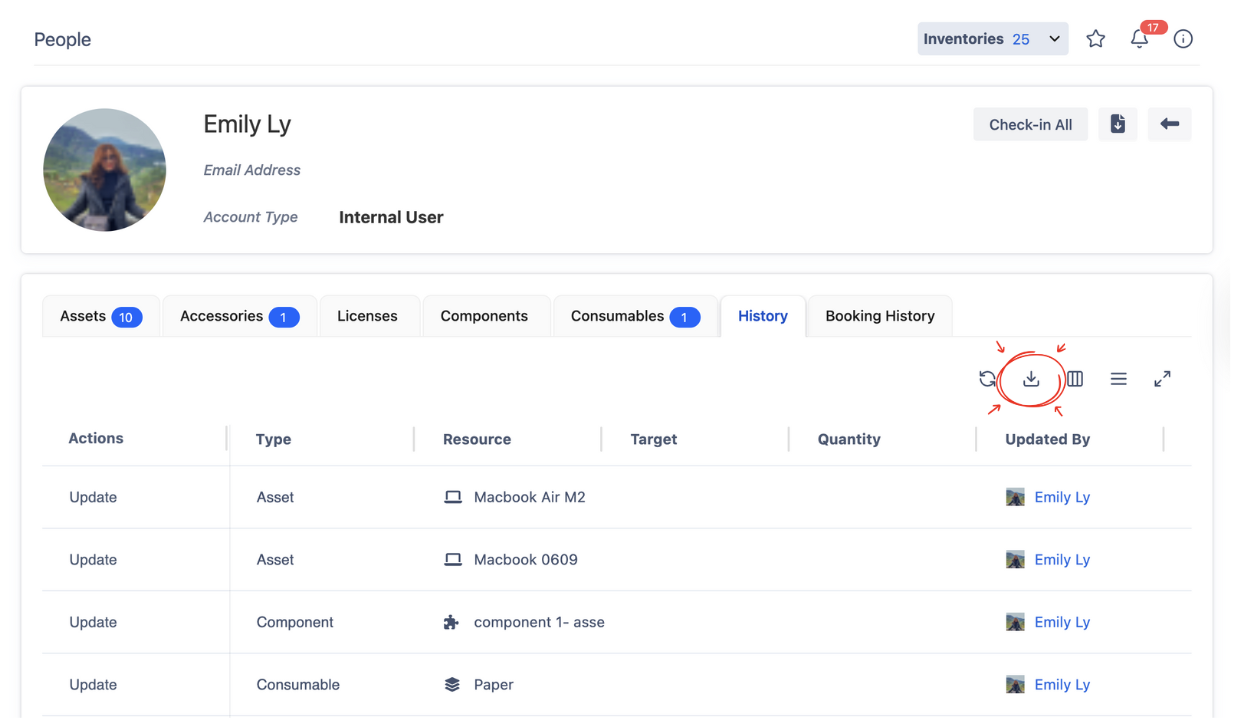Screen dimensions: 1234x720
Task: Open the notifications bell
Action: [1139, 39]
